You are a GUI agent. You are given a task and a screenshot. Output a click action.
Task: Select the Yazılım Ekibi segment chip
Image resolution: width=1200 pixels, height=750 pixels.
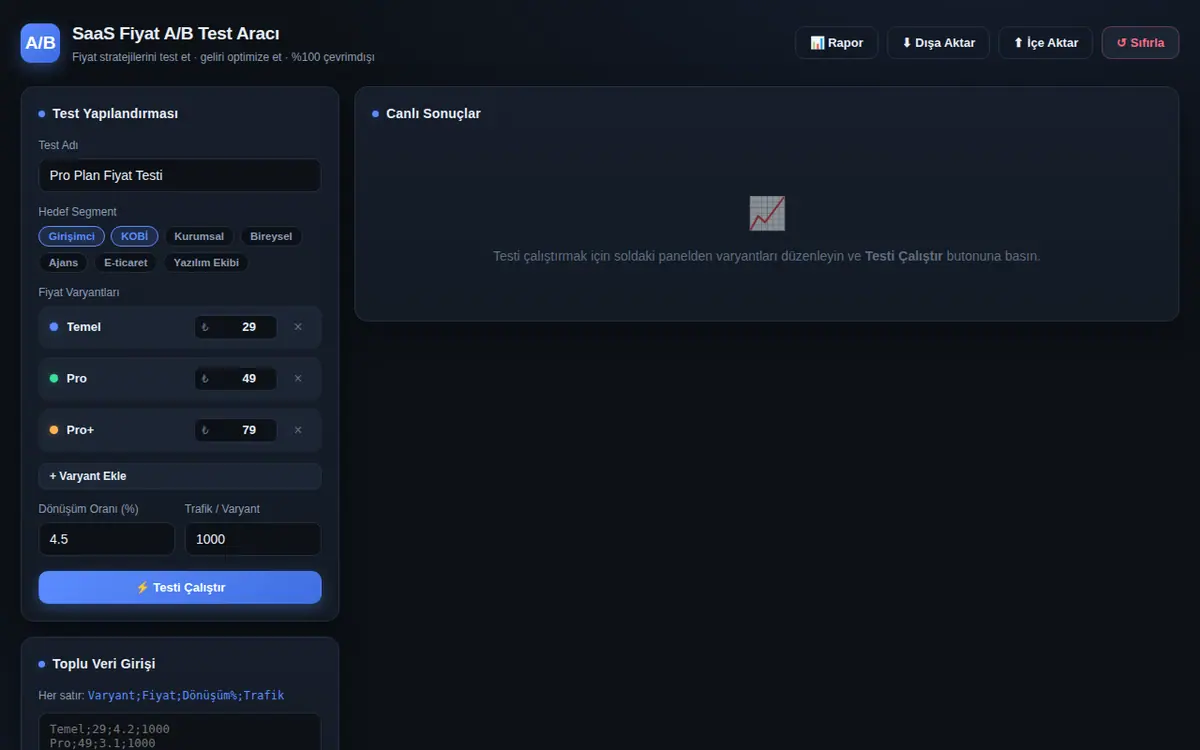click(x=206, y=263)
